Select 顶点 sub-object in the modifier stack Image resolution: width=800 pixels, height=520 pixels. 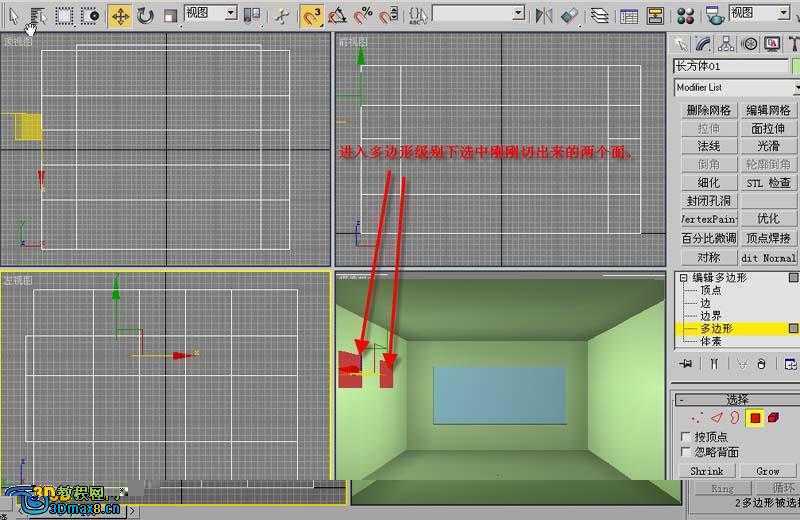(711, 290)
